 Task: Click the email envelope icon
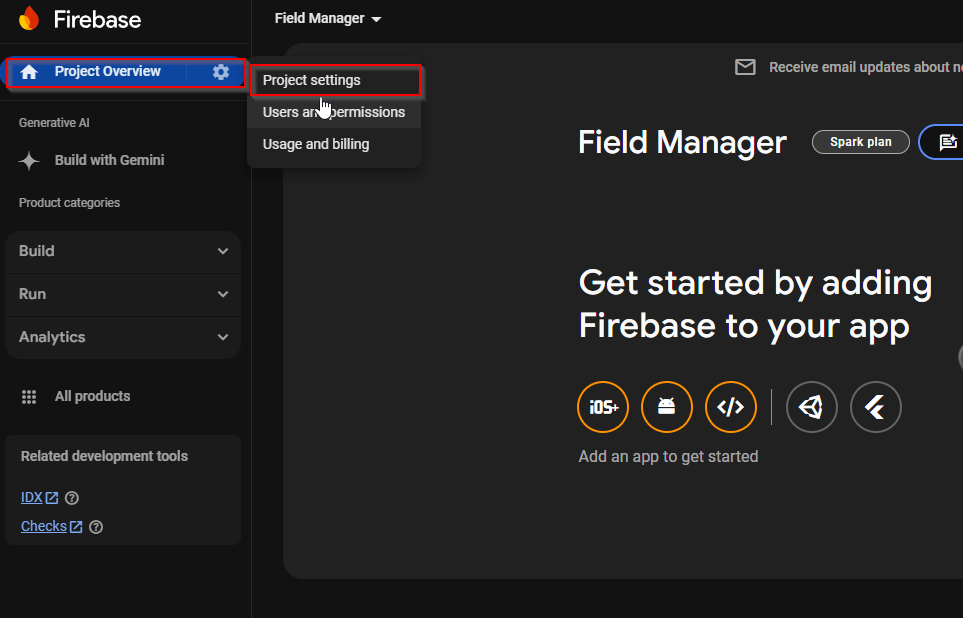[745, 67]
